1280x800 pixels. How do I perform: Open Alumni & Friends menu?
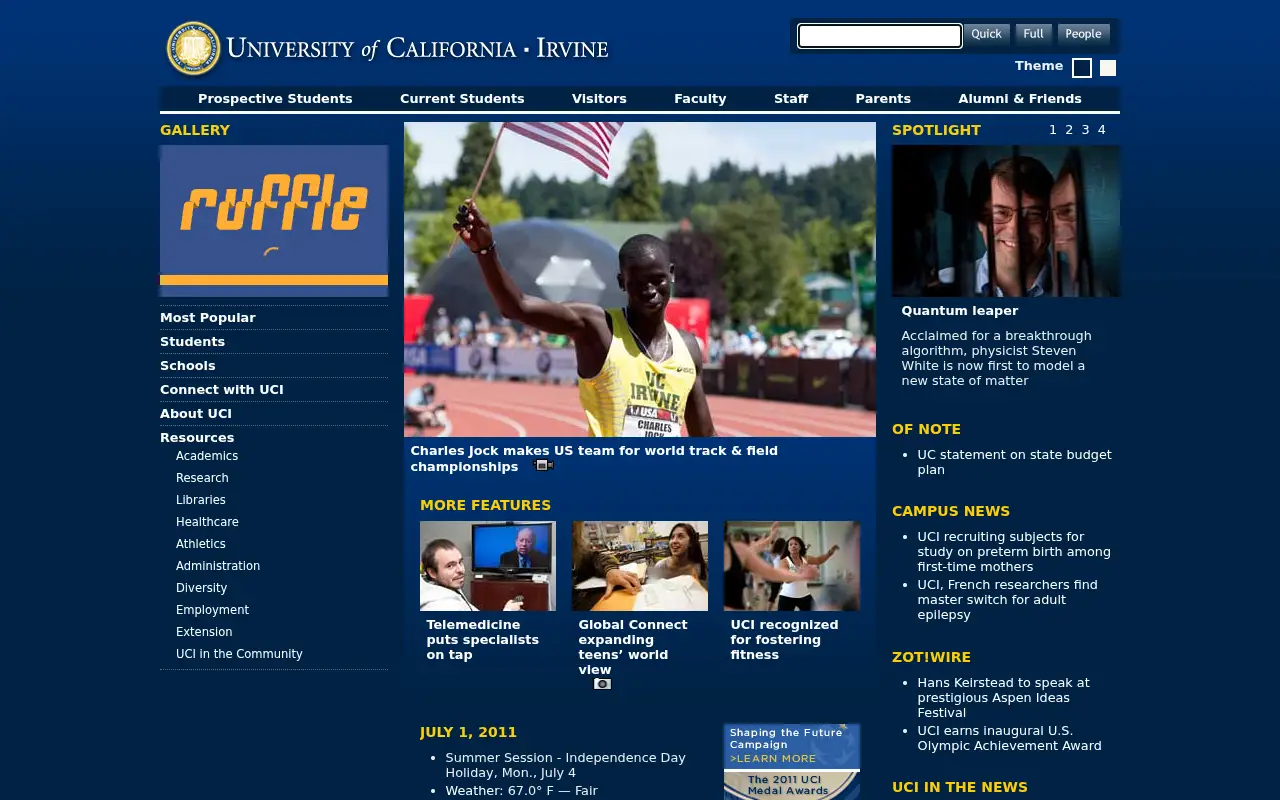(1020, 99)
